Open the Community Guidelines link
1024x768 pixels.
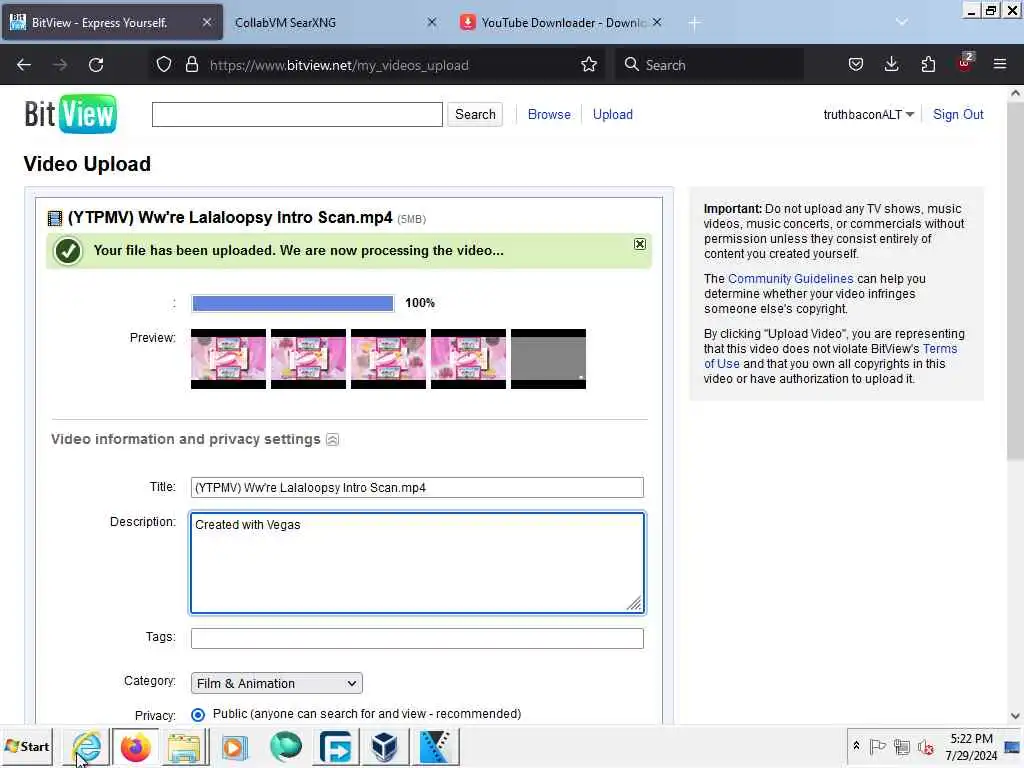coord(790,279)
